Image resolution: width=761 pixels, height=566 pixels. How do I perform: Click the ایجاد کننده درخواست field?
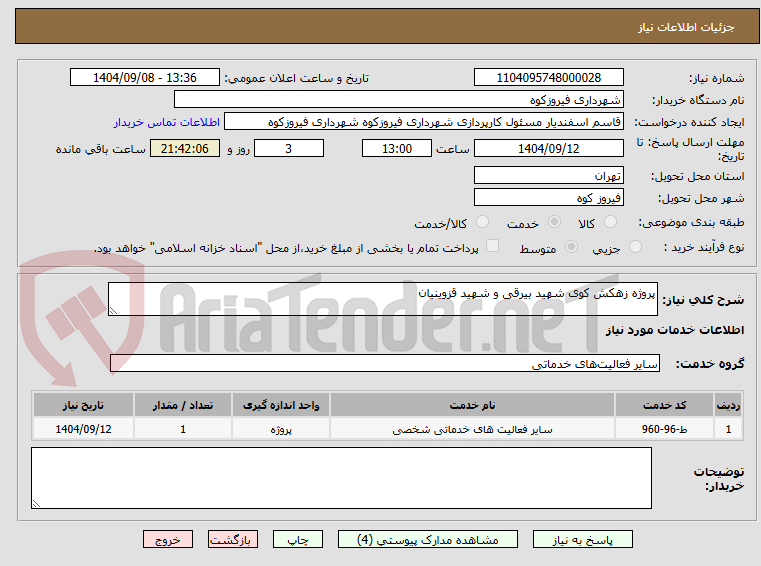[424, 122]
